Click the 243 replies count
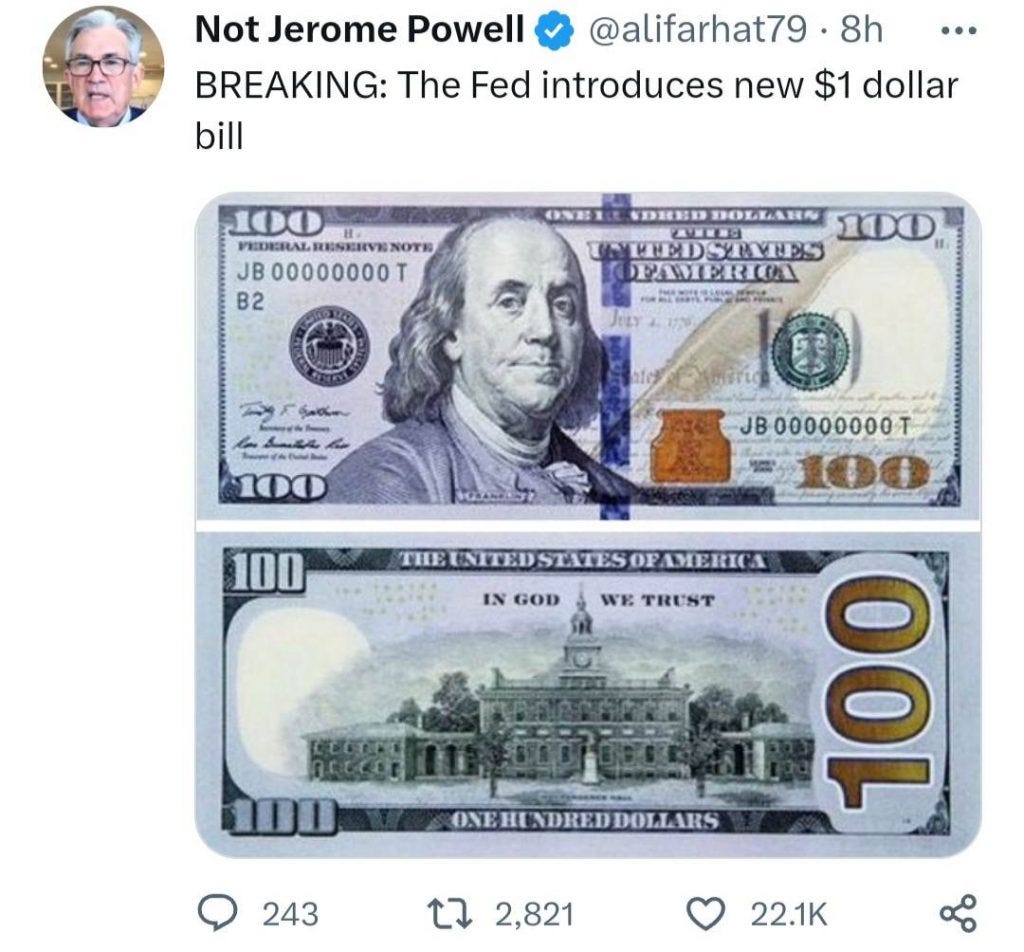The image size is (1024, 952). pyautogui.click(x=291, y=913)
